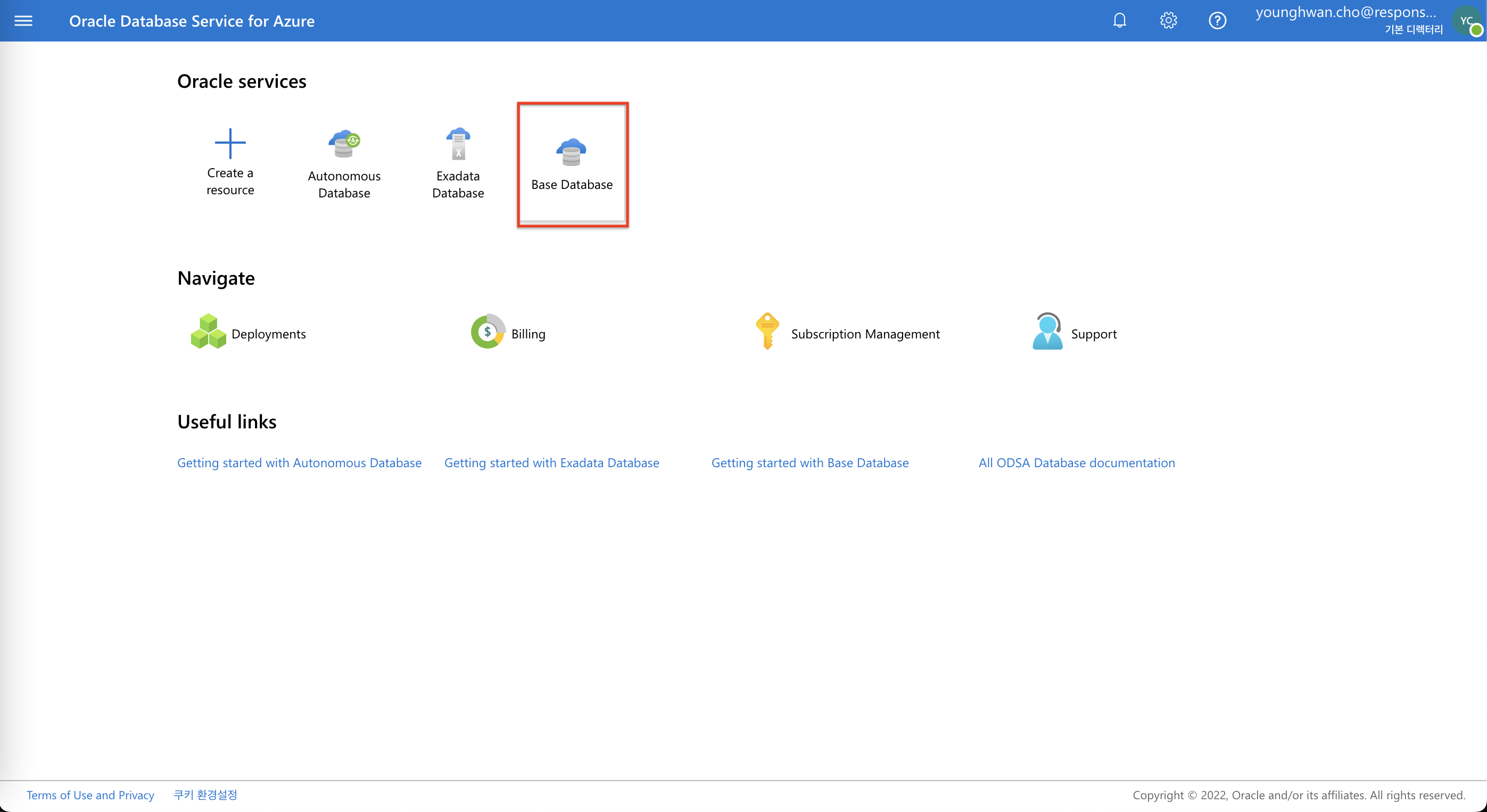
Task: Open the Base Database service icon
Action: point(572,152)
